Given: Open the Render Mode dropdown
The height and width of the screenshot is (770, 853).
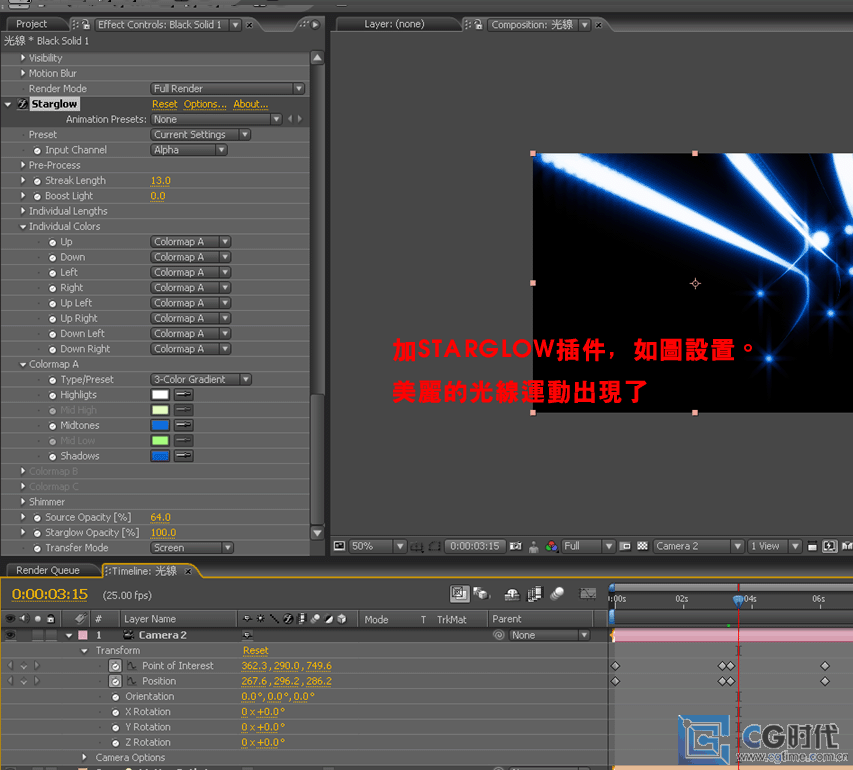Looking at the screenshot, I should [x=228, y=89].
